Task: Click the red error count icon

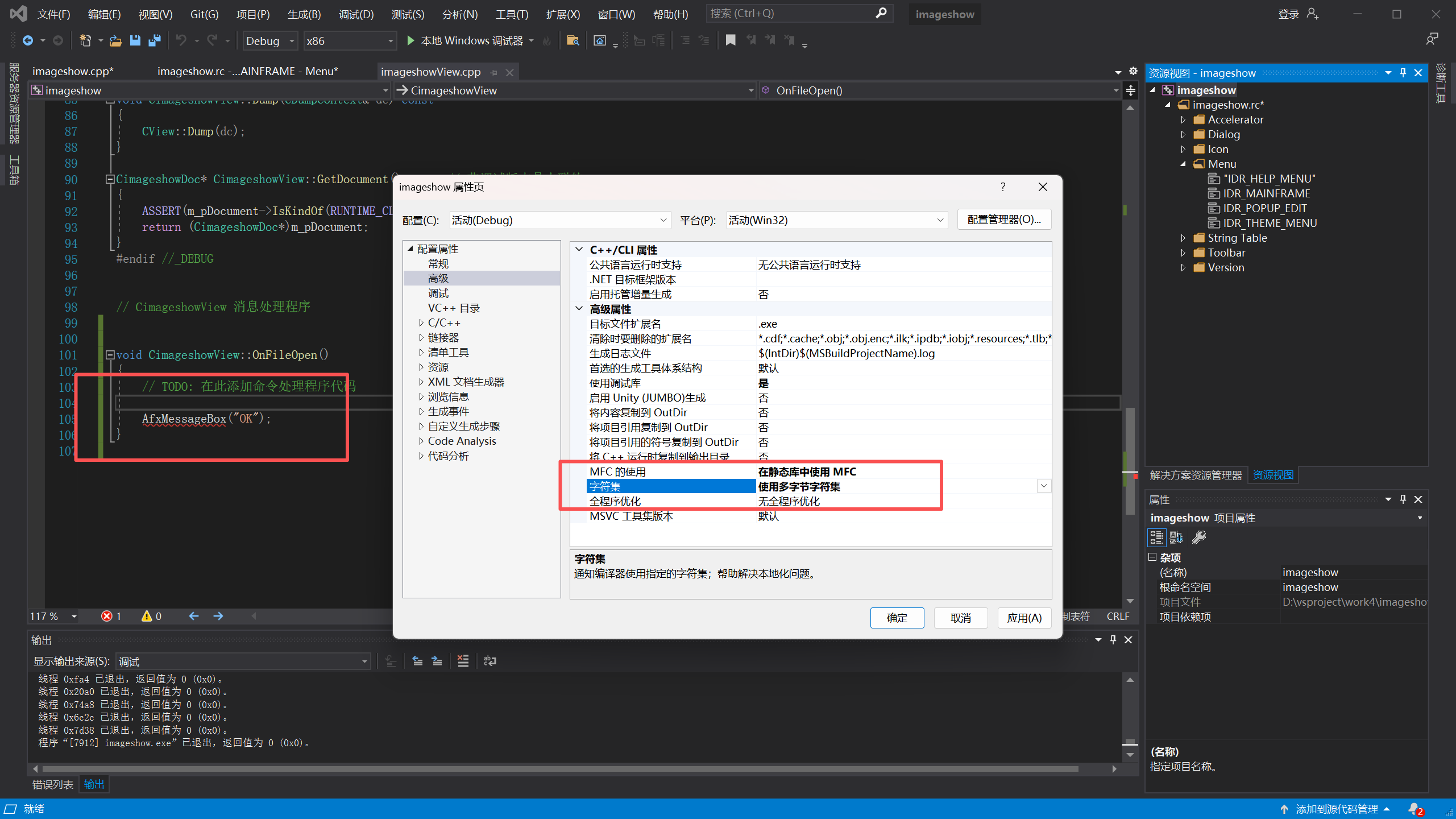Action: [x=106, y=616]
